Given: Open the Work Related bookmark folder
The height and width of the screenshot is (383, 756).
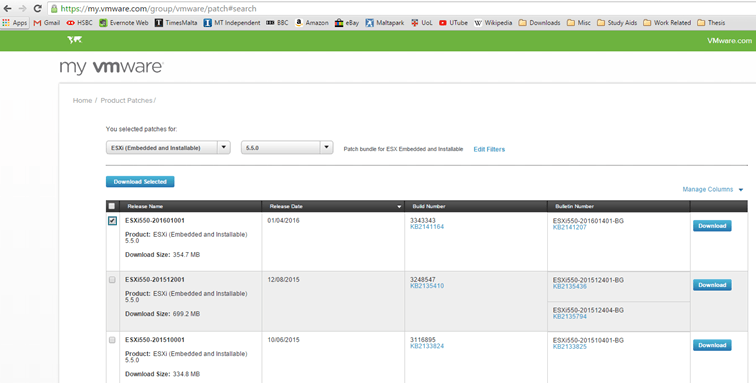Looking at the screenshot, I should click(667, 23).
